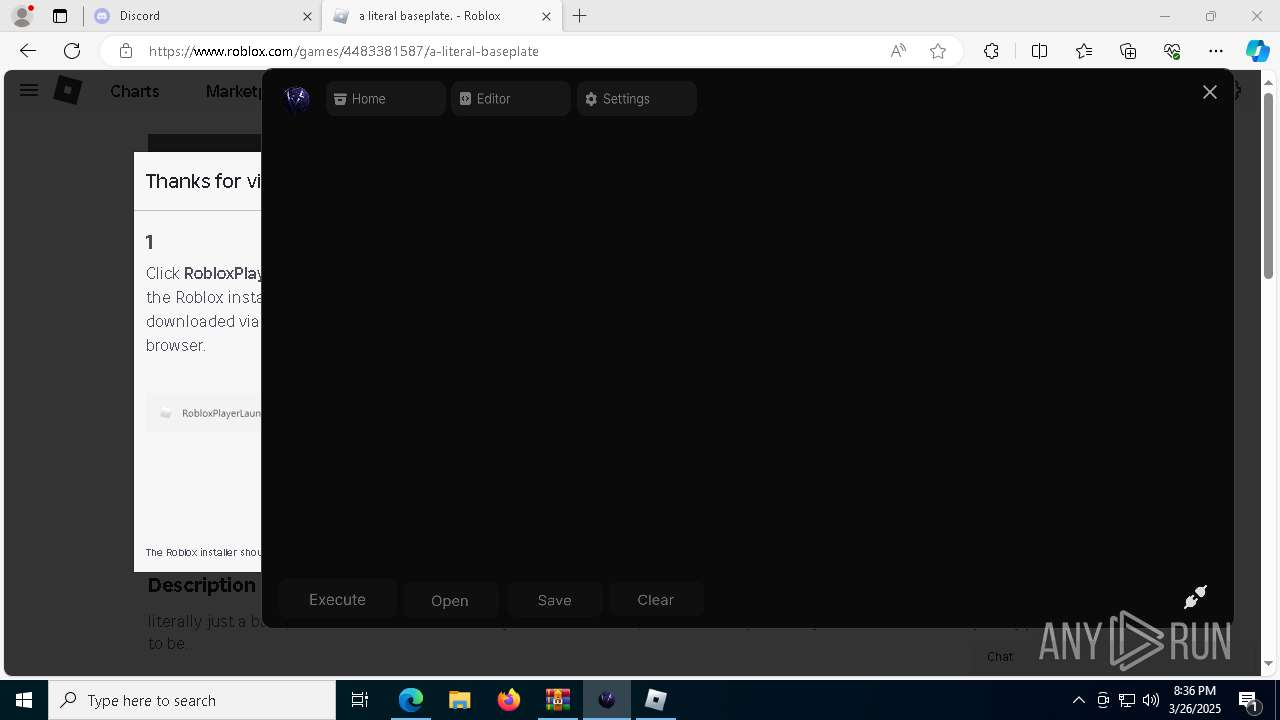Click the Open script button
This screenshot has width=1280, height=720.
[x=450, y=600]
